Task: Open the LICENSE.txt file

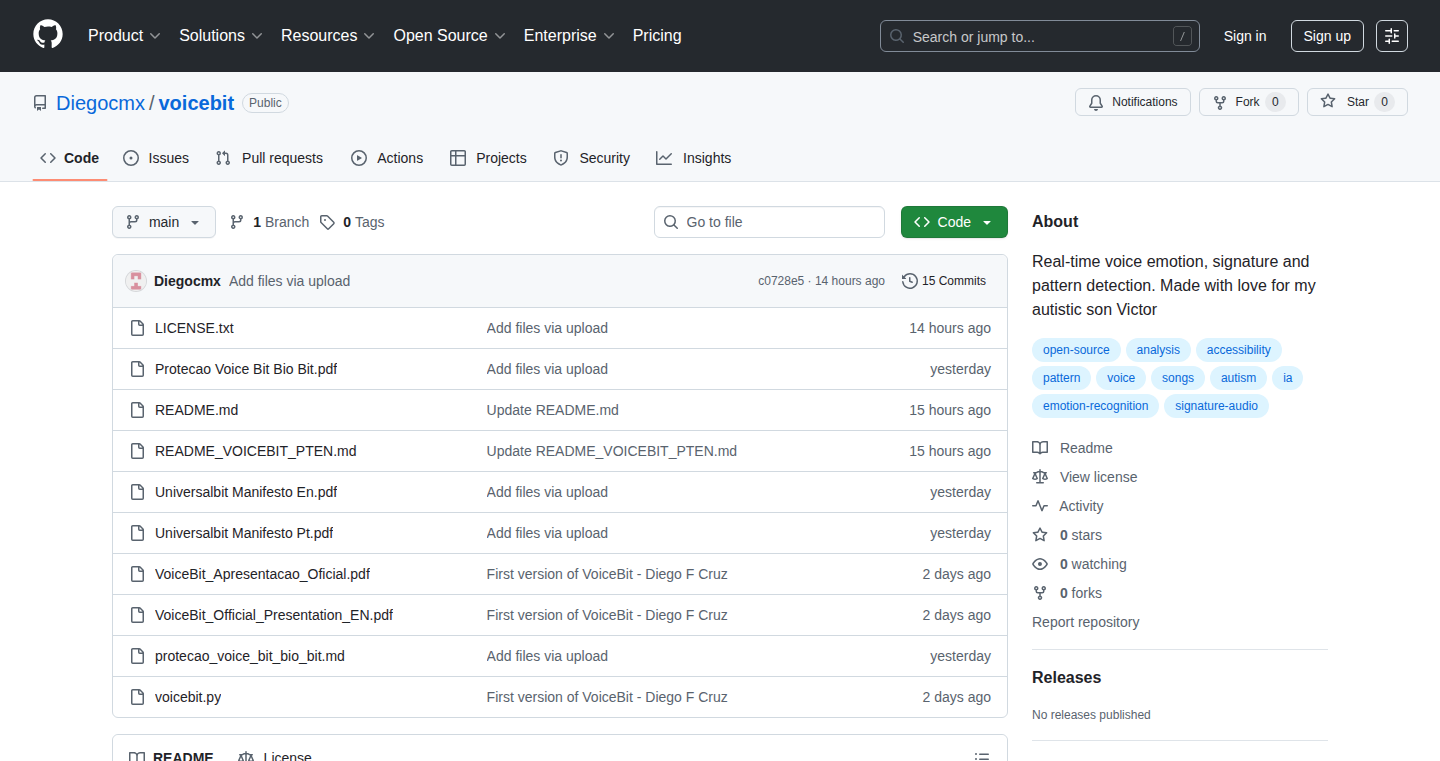Action: coord(194,328)
